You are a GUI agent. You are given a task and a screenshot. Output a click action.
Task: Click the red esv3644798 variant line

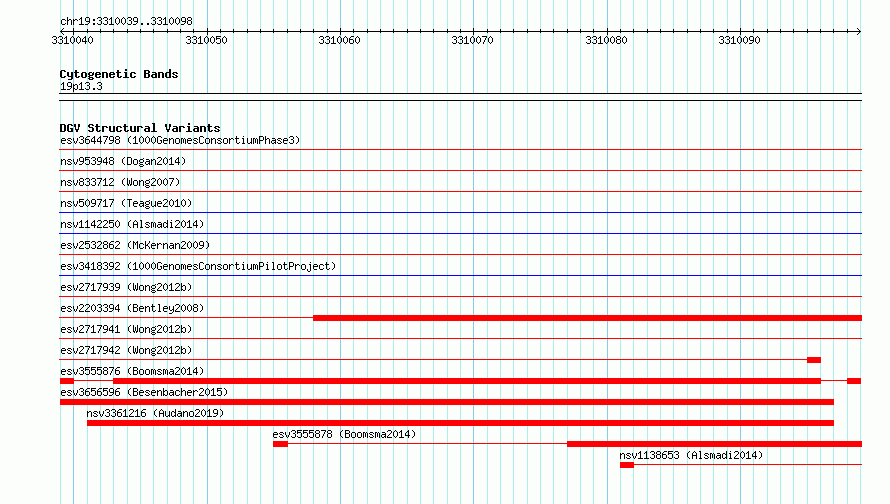[461, 150]
